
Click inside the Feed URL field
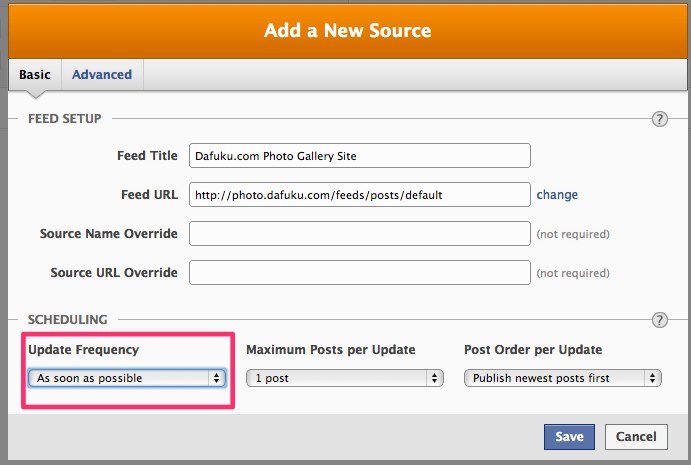point(360,195)
